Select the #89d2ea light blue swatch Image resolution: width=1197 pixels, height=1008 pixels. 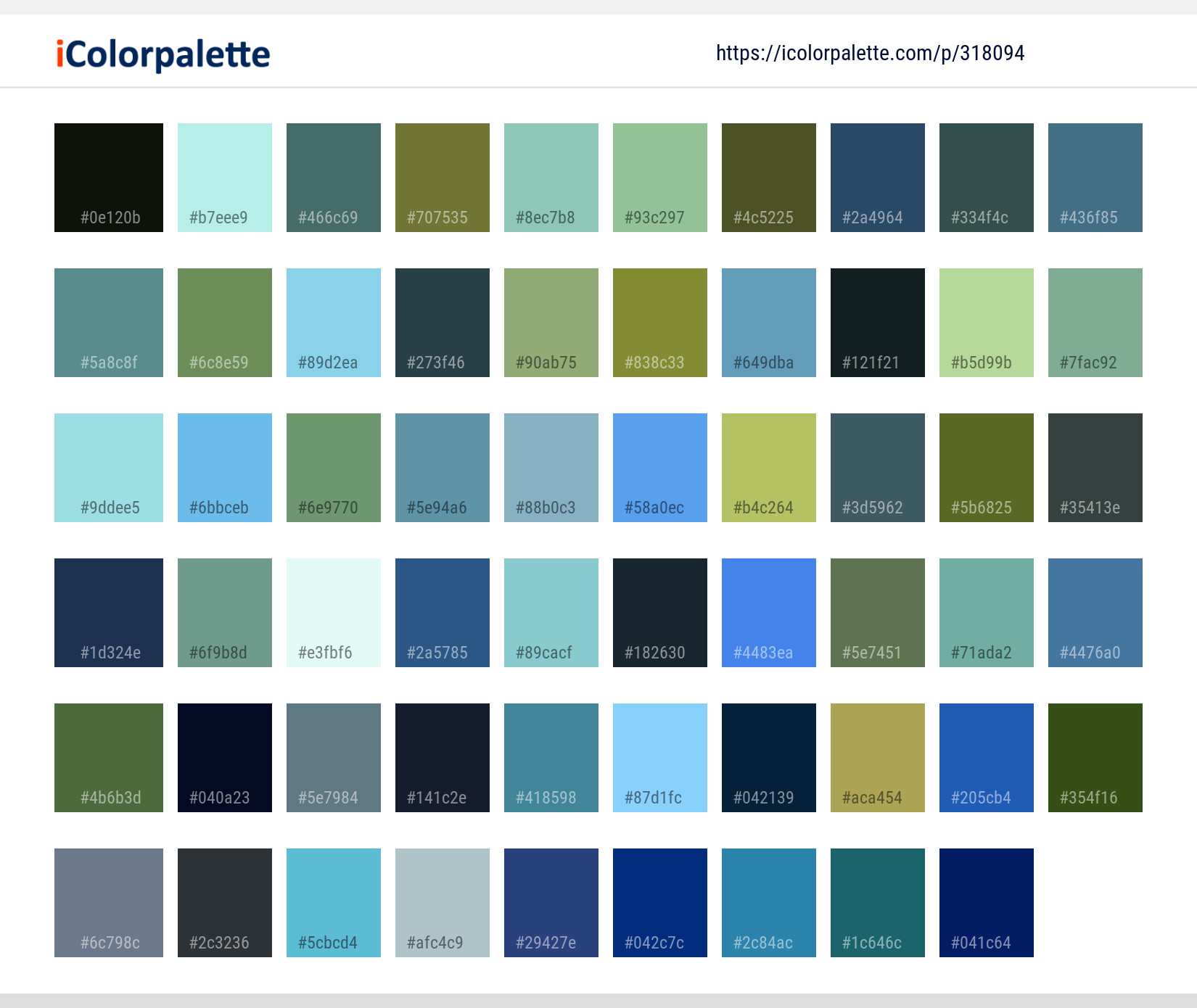point(333,322)
